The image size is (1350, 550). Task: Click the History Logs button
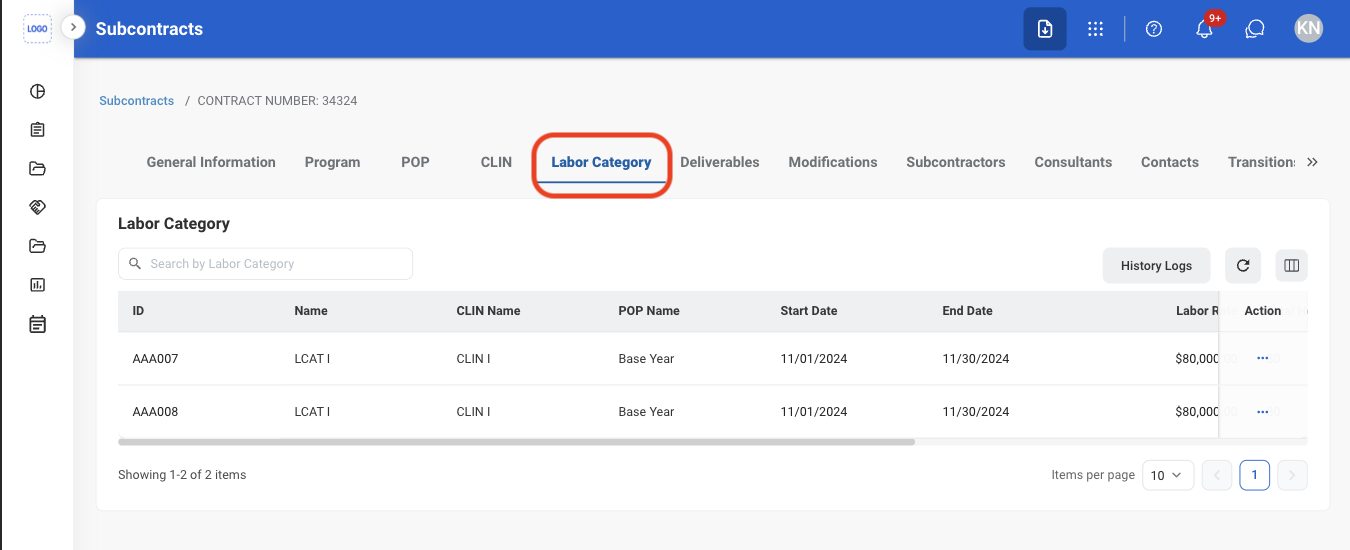click(x=1156, y=265)
